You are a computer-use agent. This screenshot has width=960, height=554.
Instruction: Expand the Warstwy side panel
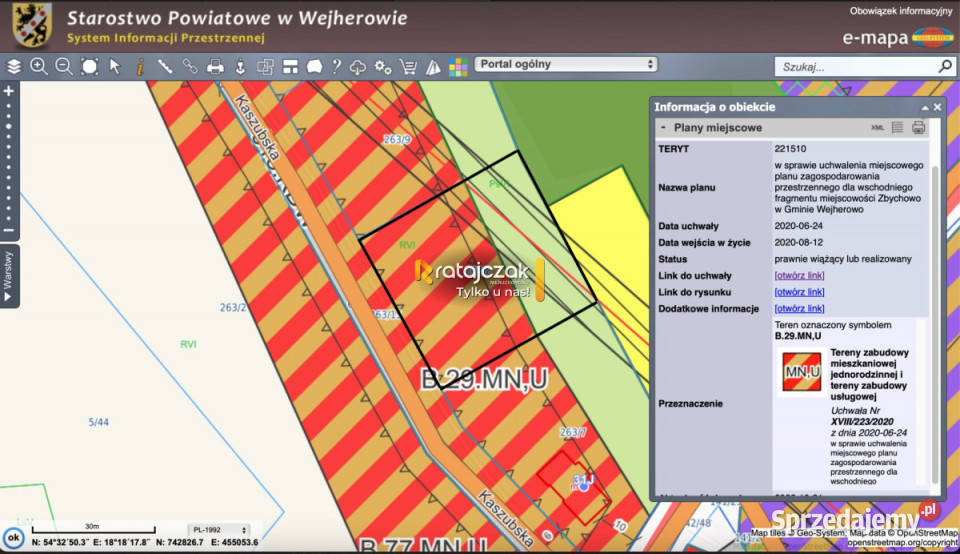tap(9, 276)
